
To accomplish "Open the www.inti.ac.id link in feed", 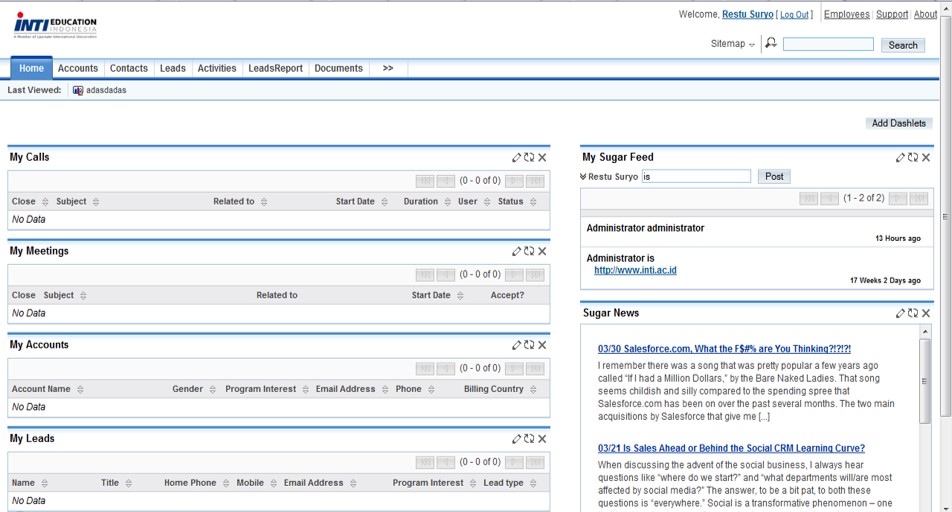I will pyautogui.click(x=635, y=270).
